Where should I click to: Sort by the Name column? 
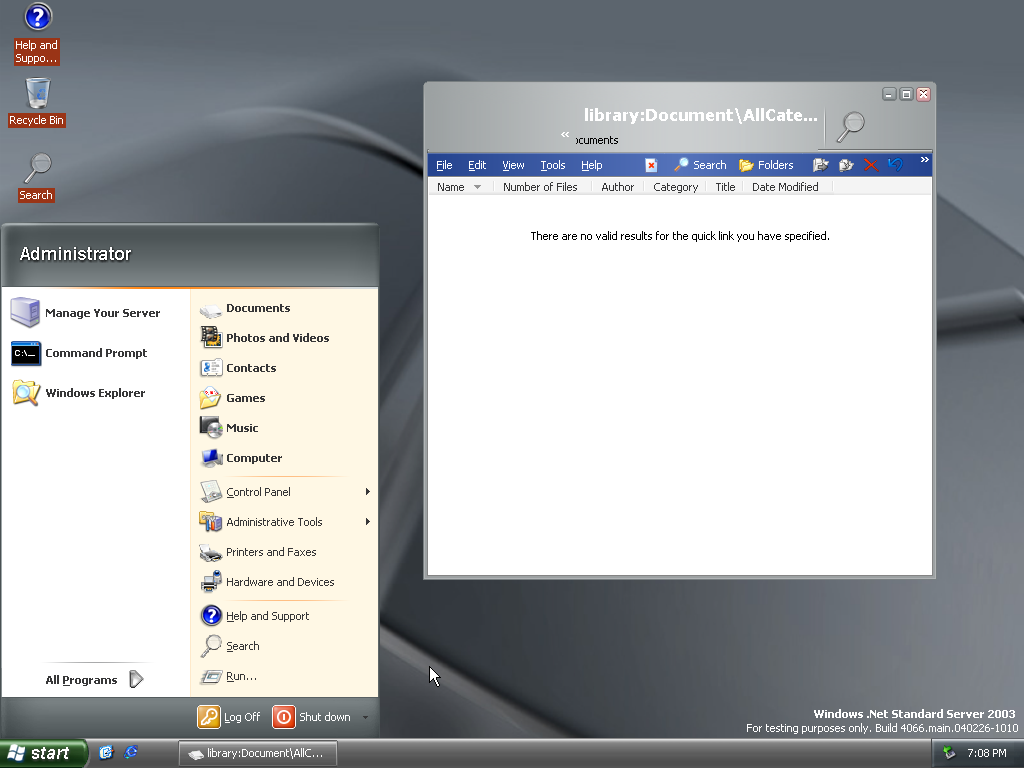coord(459,187)
